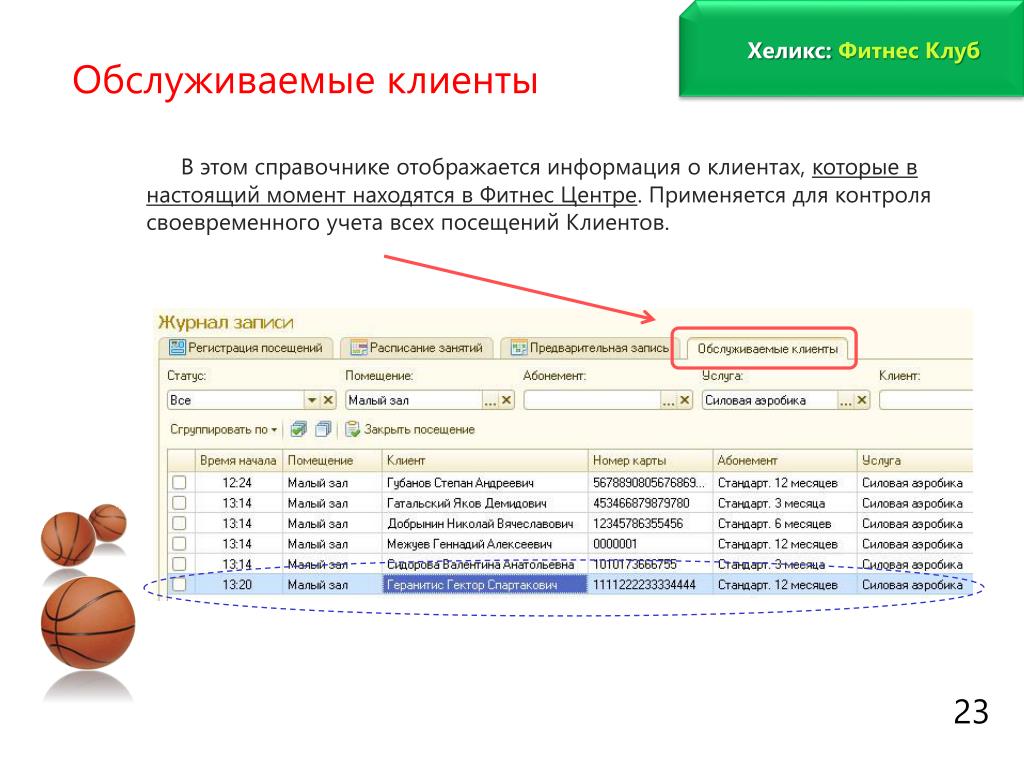Click the Закрыть посещение document icon
1024x768 pixels.
[x=353, y=429]
